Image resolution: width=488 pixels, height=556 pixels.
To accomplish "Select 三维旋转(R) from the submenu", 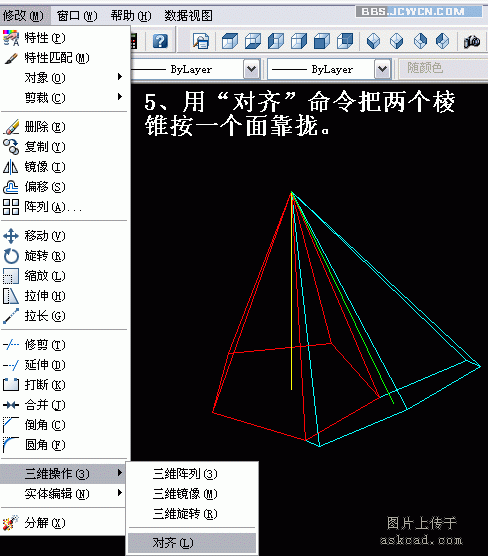I will [192, 513].
